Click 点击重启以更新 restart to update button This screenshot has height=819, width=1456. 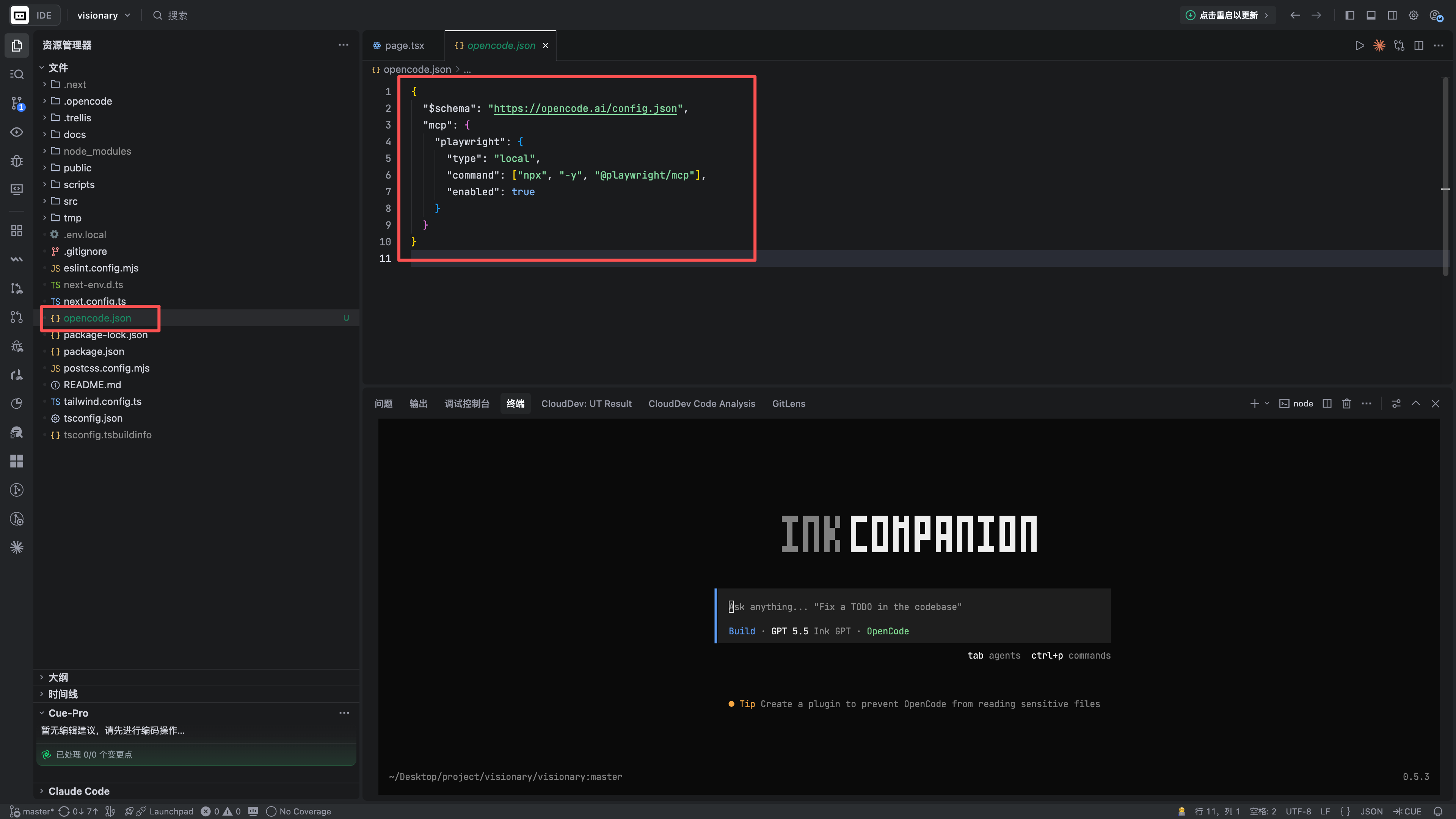coord(1228,15)
